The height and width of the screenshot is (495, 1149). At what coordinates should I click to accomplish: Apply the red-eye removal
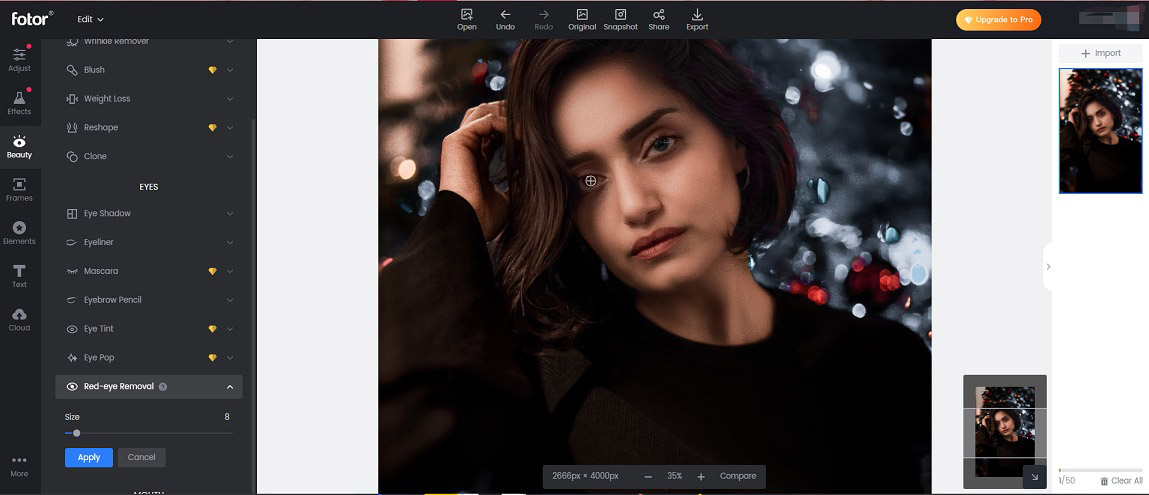click(89, 457)
